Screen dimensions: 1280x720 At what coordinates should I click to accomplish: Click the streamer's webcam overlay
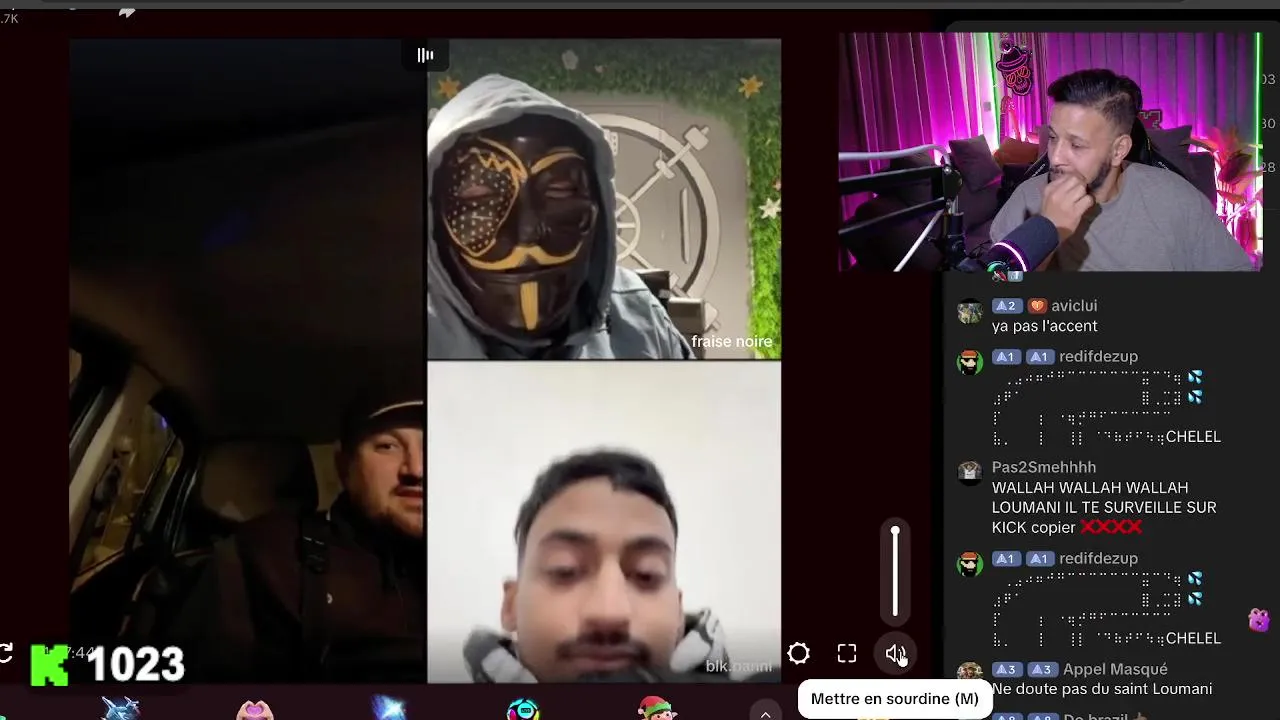(1050, 152)
